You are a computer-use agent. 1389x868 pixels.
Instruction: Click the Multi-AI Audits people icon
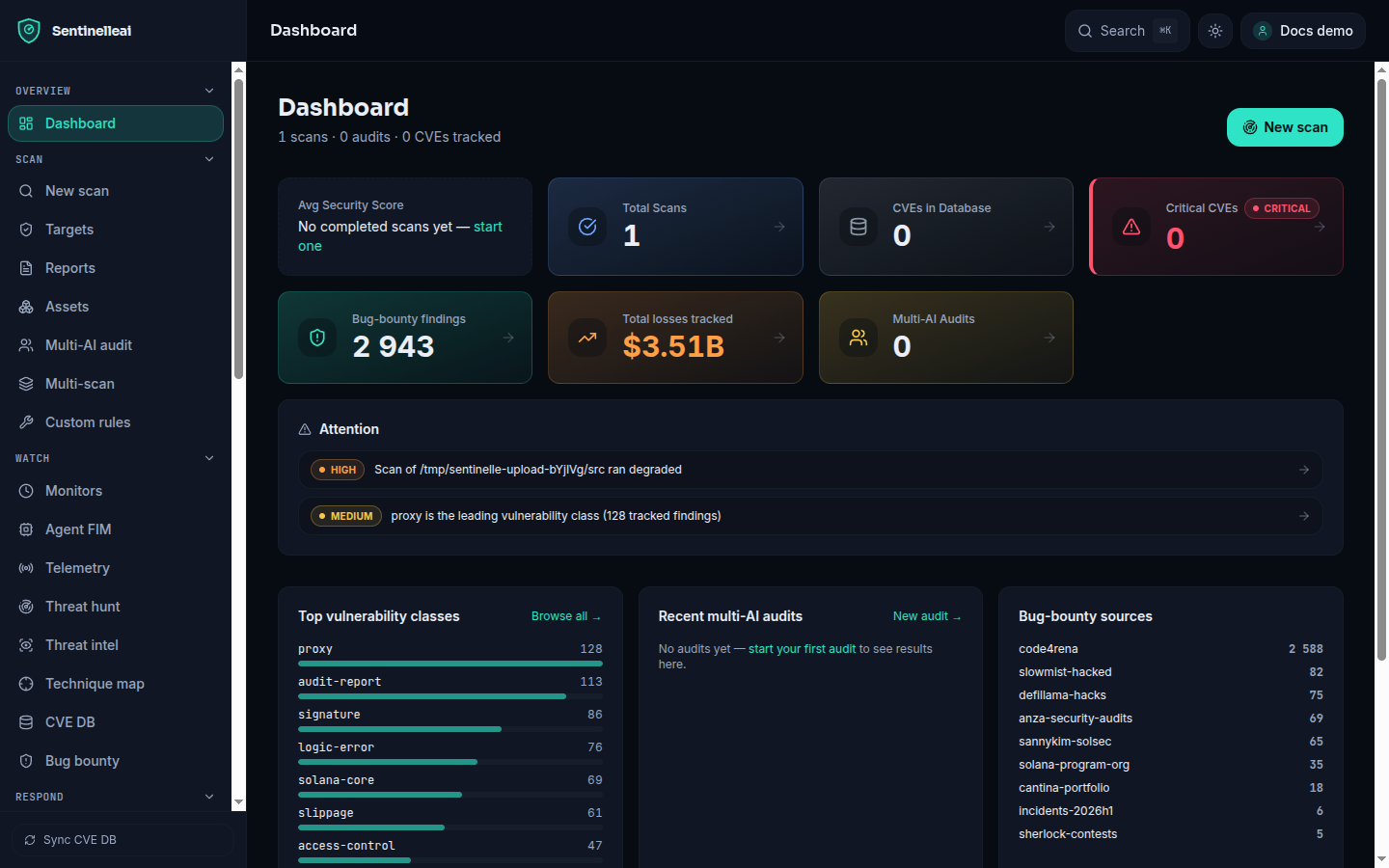(858, 338)
